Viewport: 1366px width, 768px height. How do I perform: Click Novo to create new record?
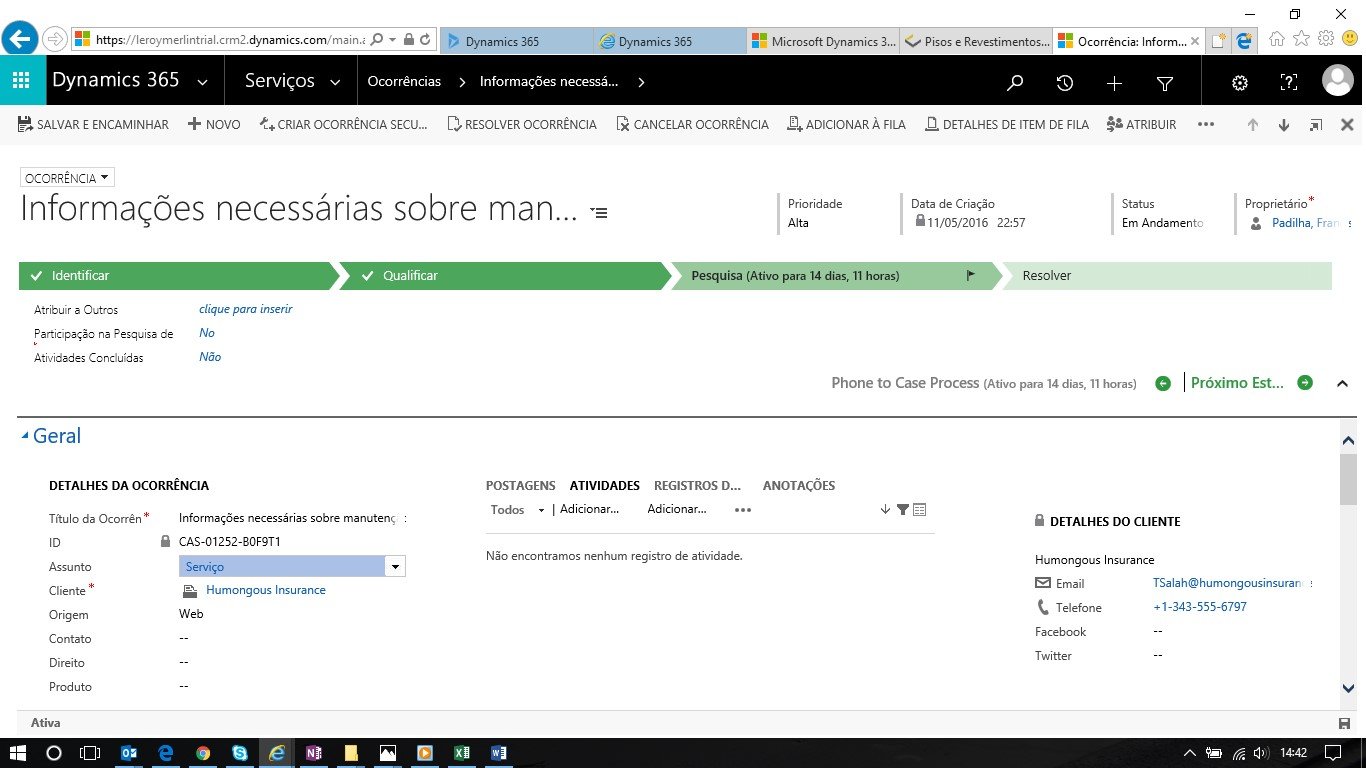214,125
